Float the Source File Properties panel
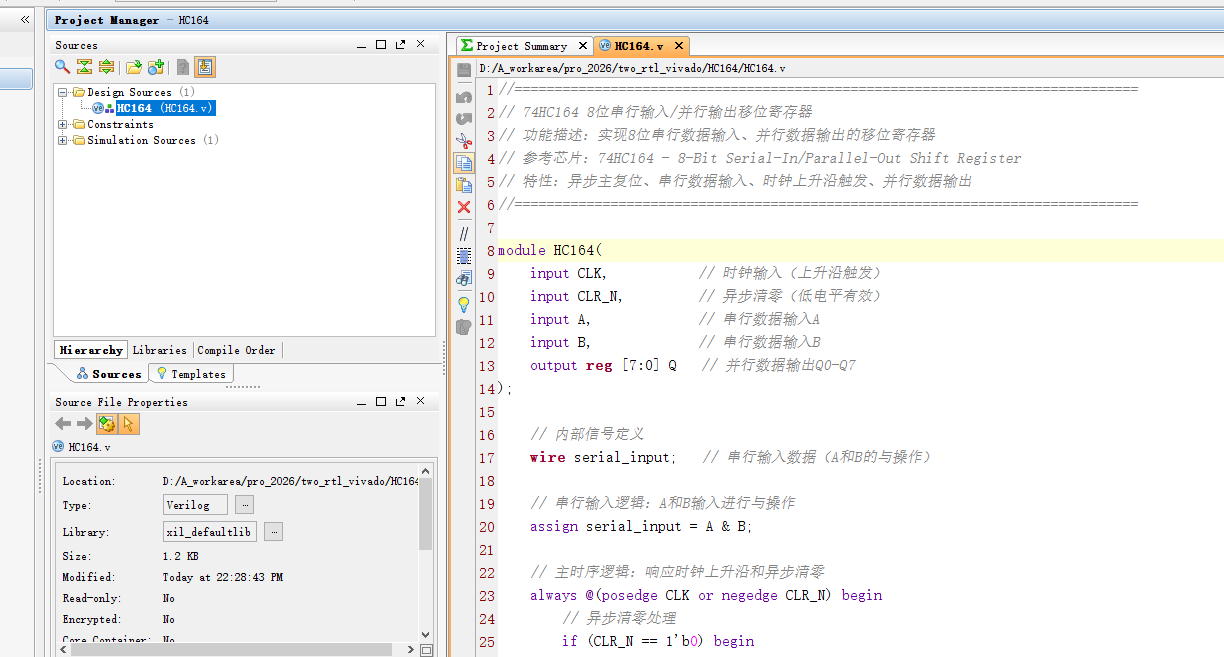 pos(401,402)
